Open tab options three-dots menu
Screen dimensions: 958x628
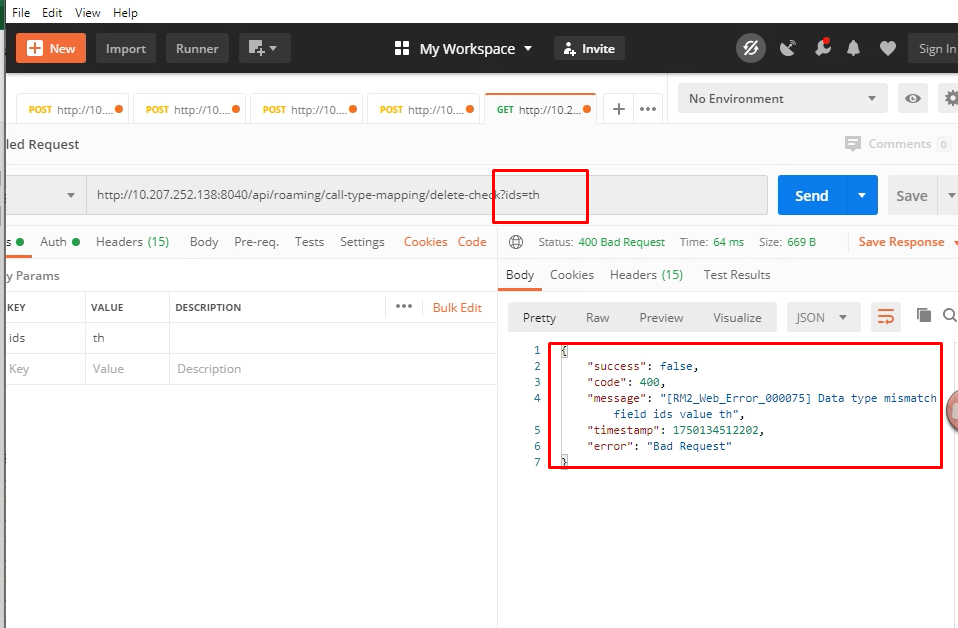pos(647,109)
